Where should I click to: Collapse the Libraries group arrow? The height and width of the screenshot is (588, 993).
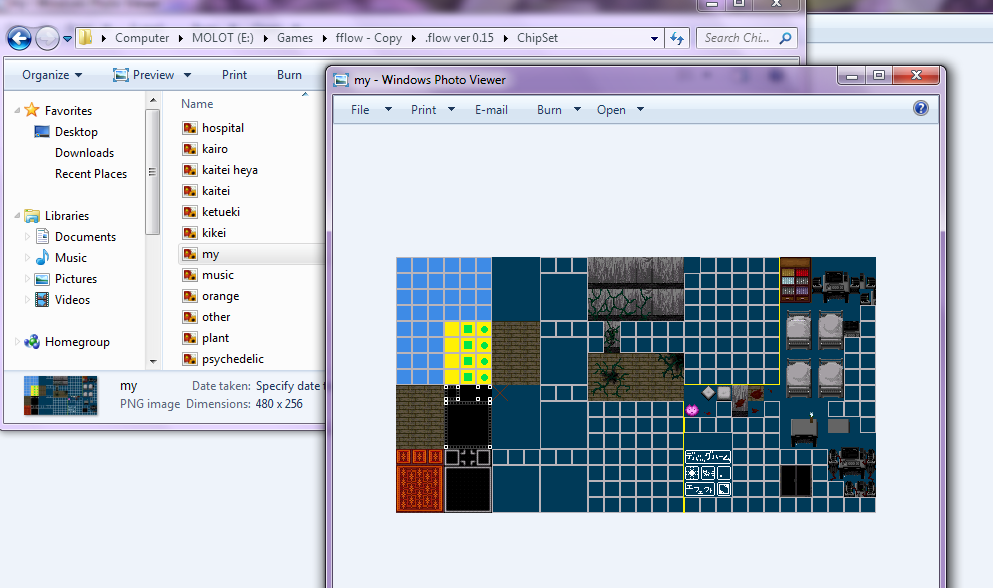(x=17, y=215)
